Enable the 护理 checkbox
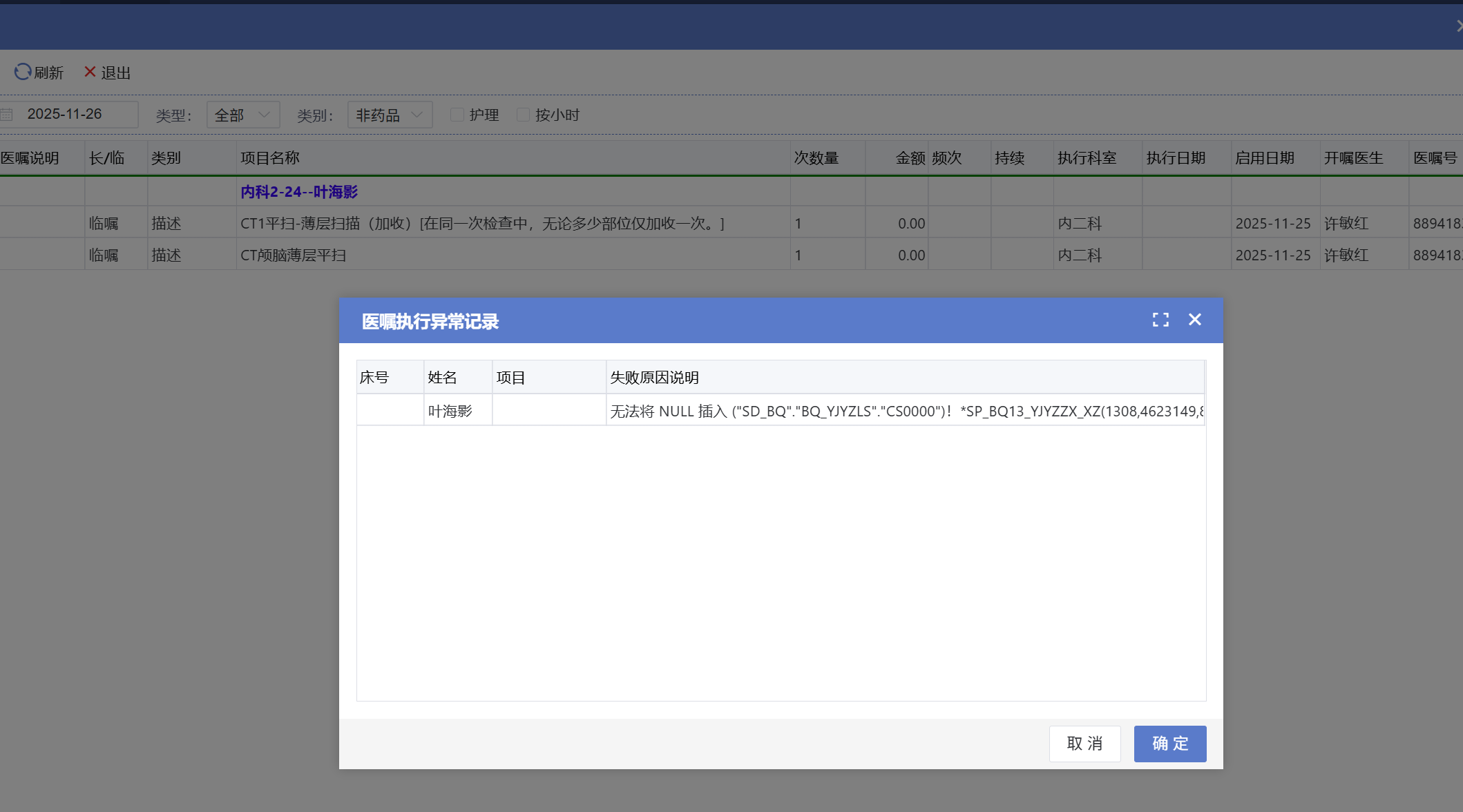The image size is (1463, 812). pyautogui.click(x=457, y=115)
